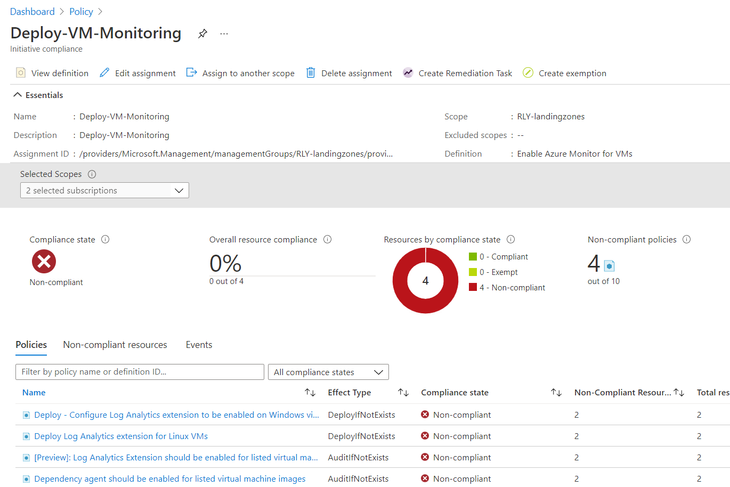Focus the Filter by policy name field

pyautogui.click(x=140, y=372)
